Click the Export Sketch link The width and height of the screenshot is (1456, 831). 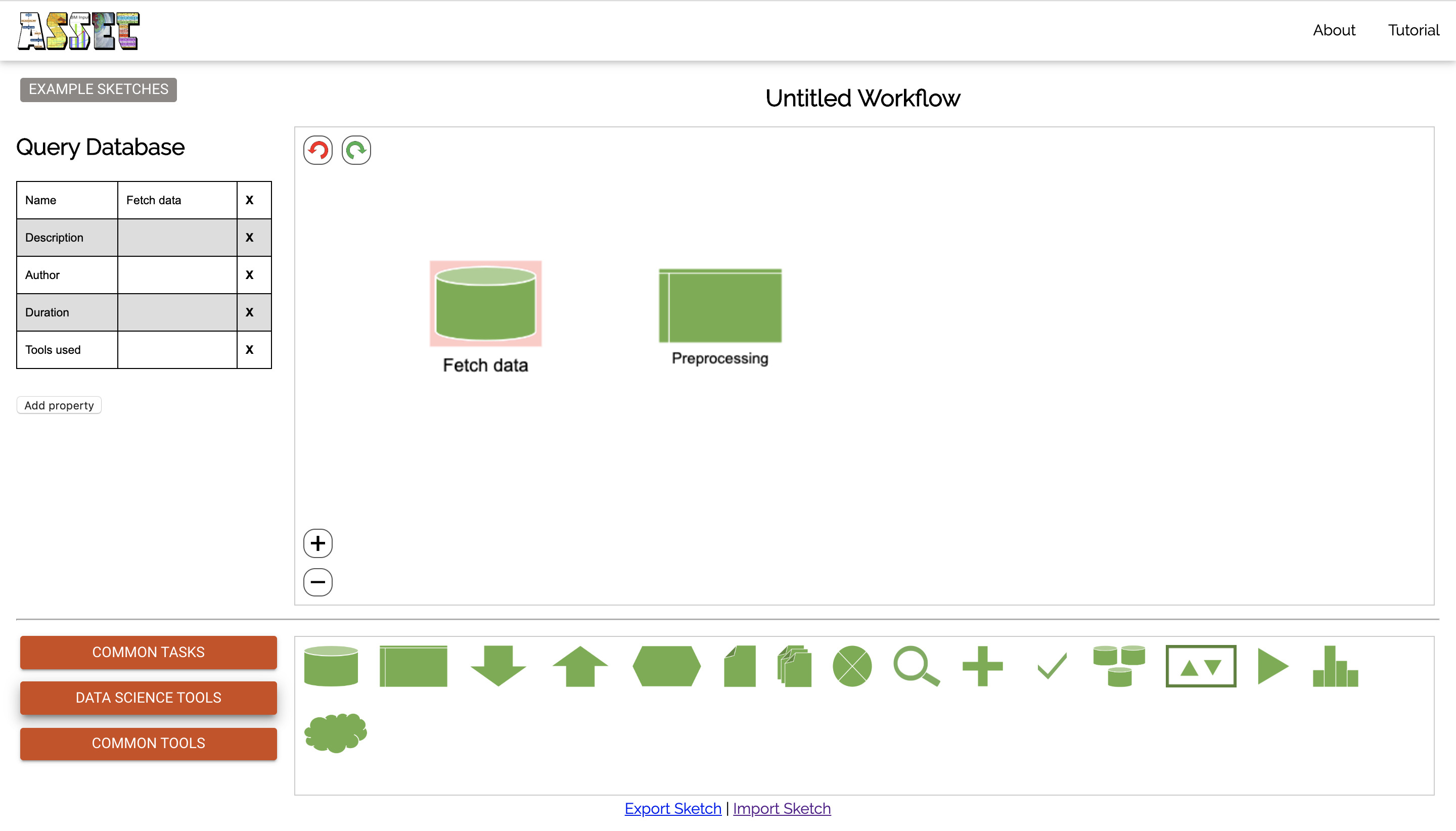pos(672,809)
